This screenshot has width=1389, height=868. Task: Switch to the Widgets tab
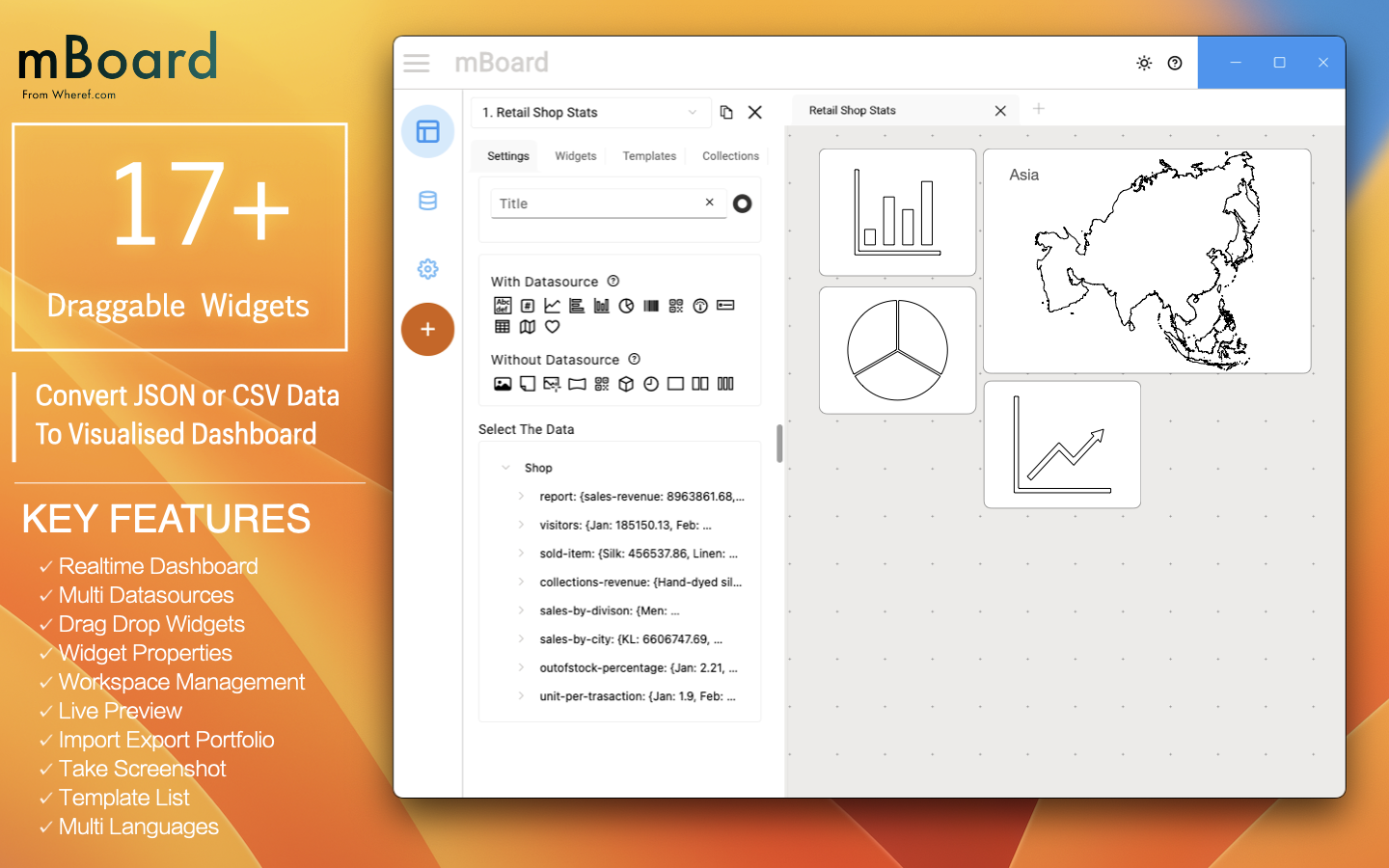coord(576,156)
